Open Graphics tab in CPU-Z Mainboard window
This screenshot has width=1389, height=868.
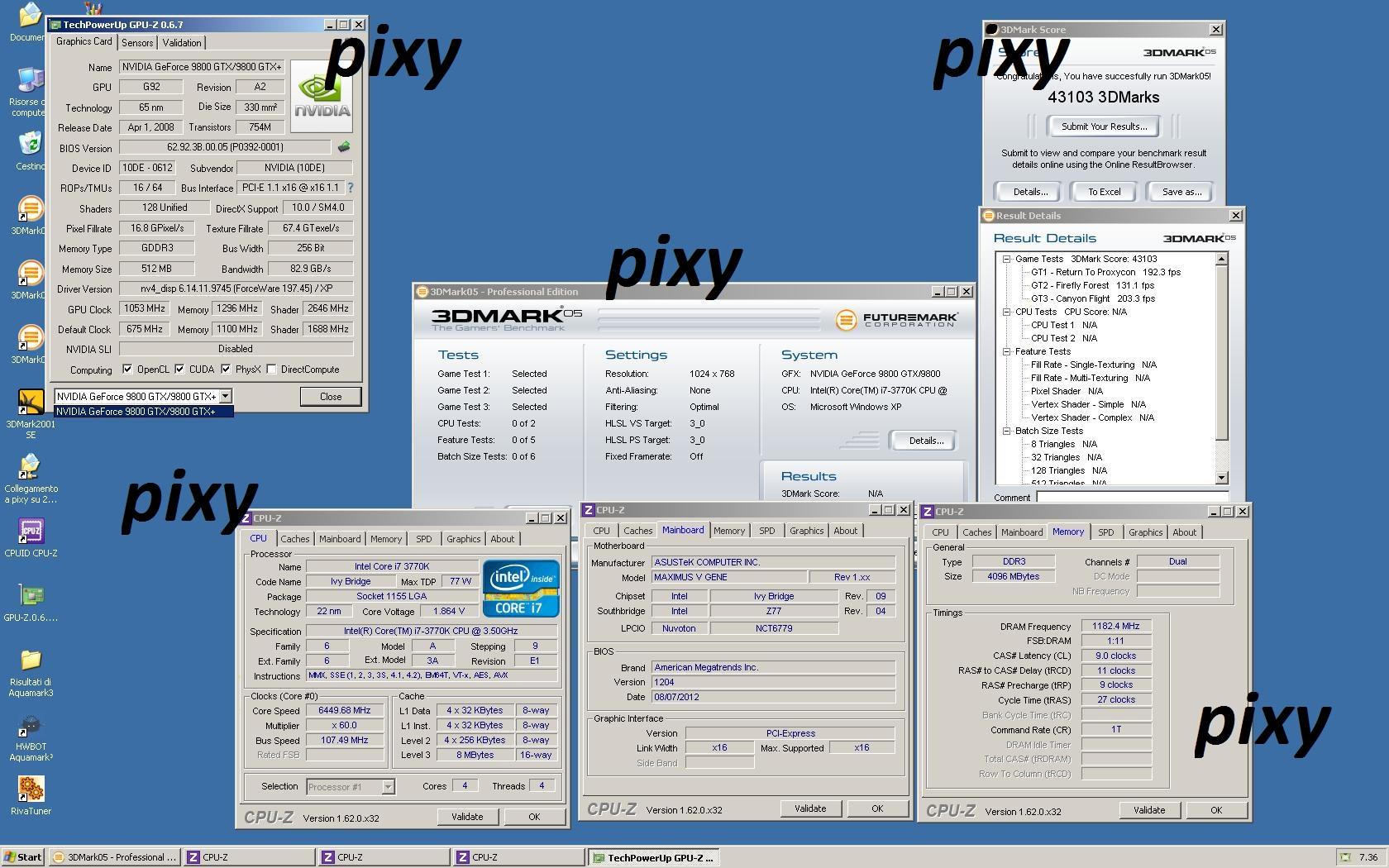click(806, 531)
